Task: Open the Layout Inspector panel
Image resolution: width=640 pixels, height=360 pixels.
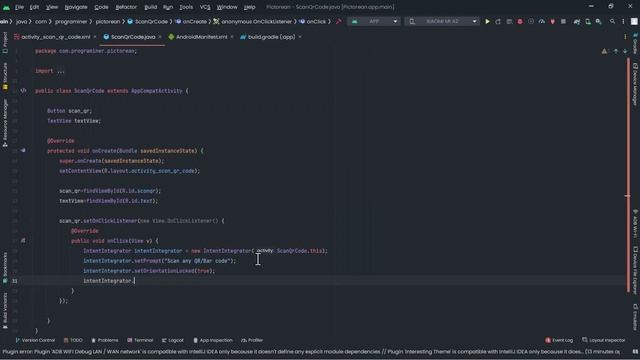Action: point(603,340)
